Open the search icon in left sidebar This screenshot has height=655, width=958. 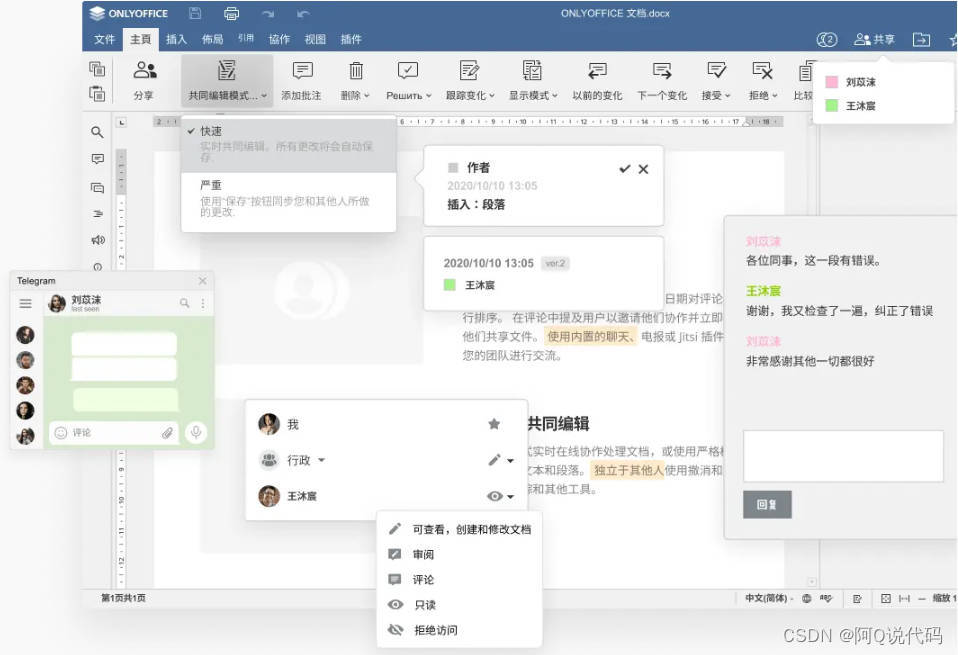(97, 132)
